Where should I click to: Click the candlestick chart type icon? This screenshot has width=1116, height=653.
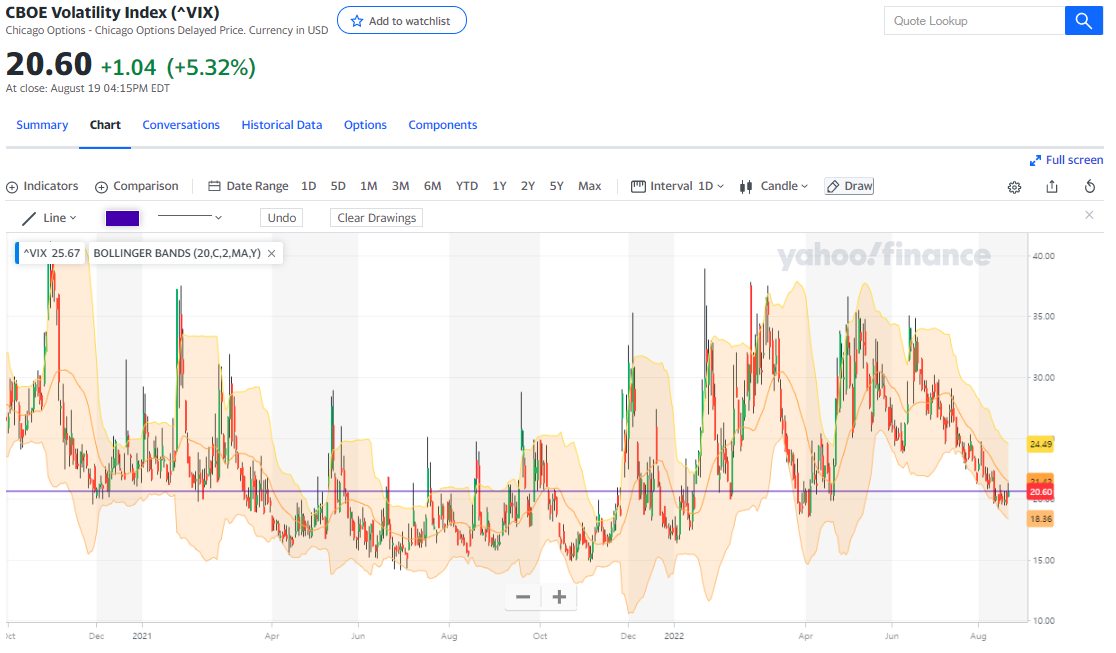click(746, 187)
